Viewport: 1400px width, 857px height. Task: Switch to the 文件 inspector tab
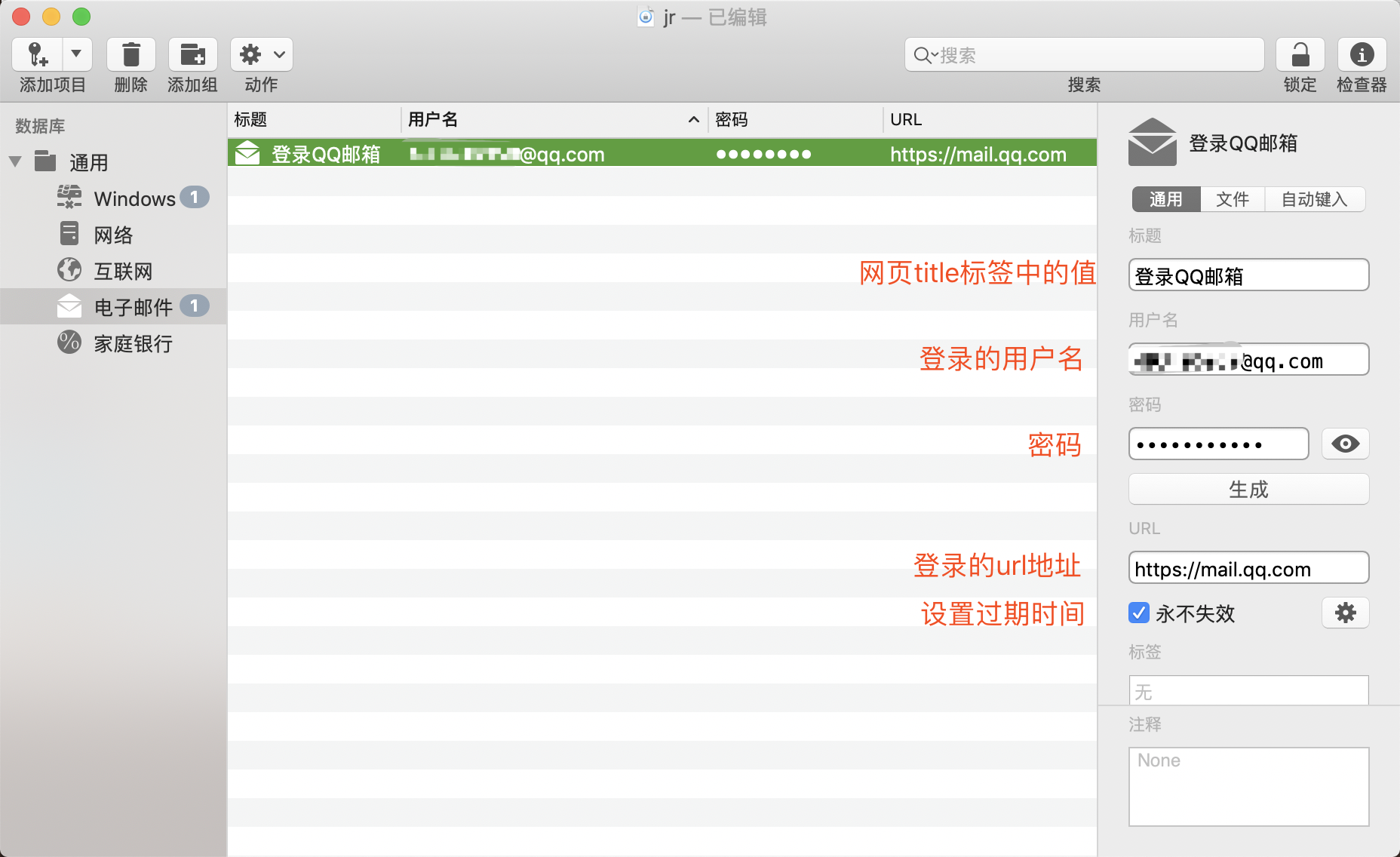[1233, 199]
